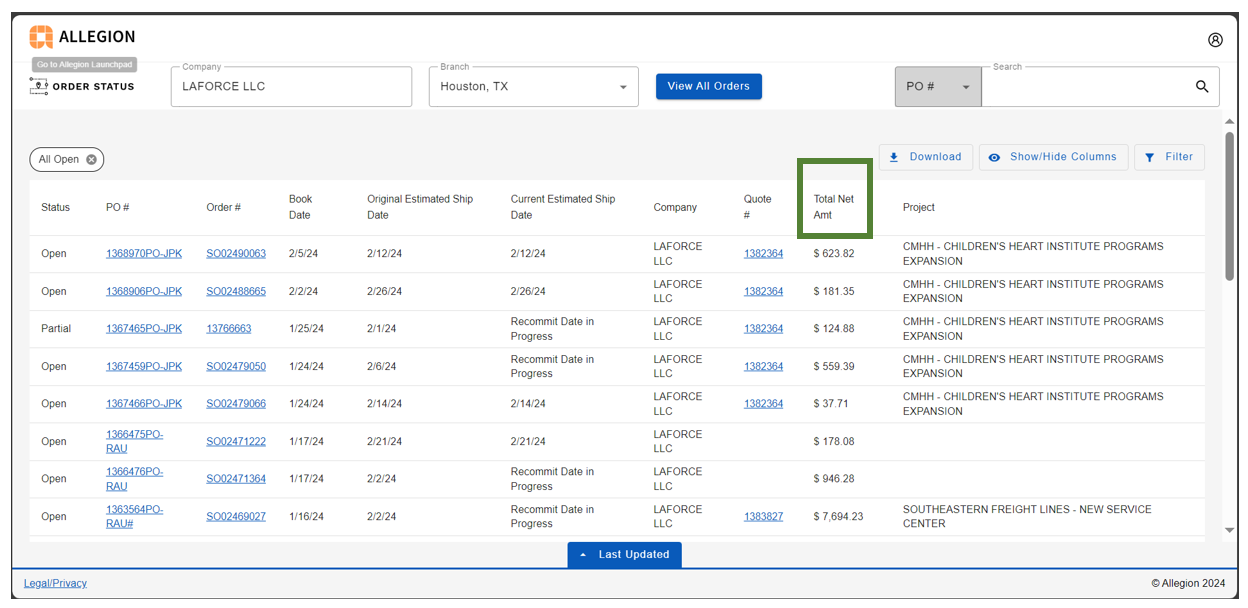
Task: Select the Southeastern Freight Lines project cell
Action: click(x=1027, y=517)
